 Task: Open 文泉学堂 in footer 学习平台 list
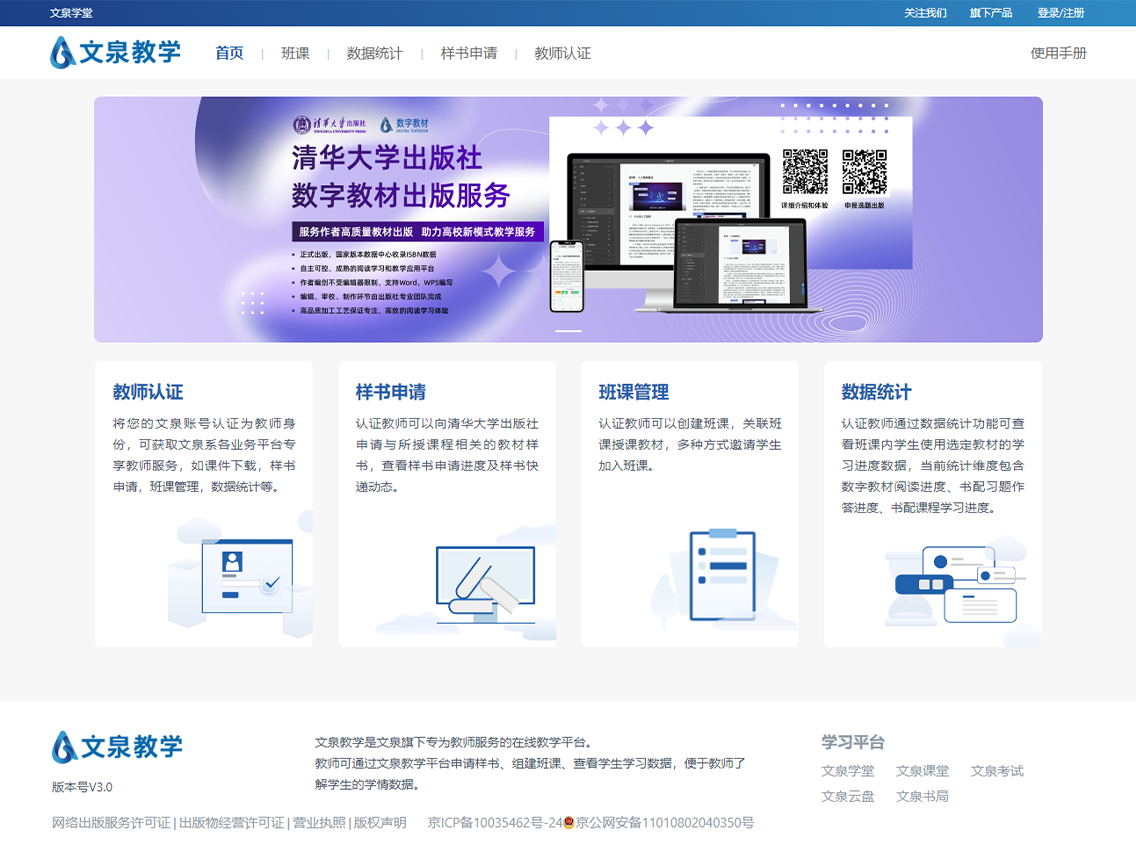pyautogui.click(x=848, y=771)
